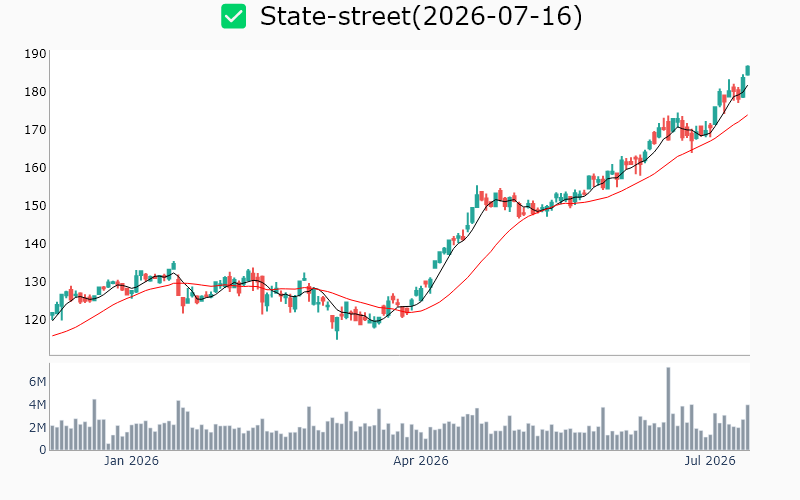Click the 2M volume axis label
Screen dimensions: 800x500
(x=37, y=428)
